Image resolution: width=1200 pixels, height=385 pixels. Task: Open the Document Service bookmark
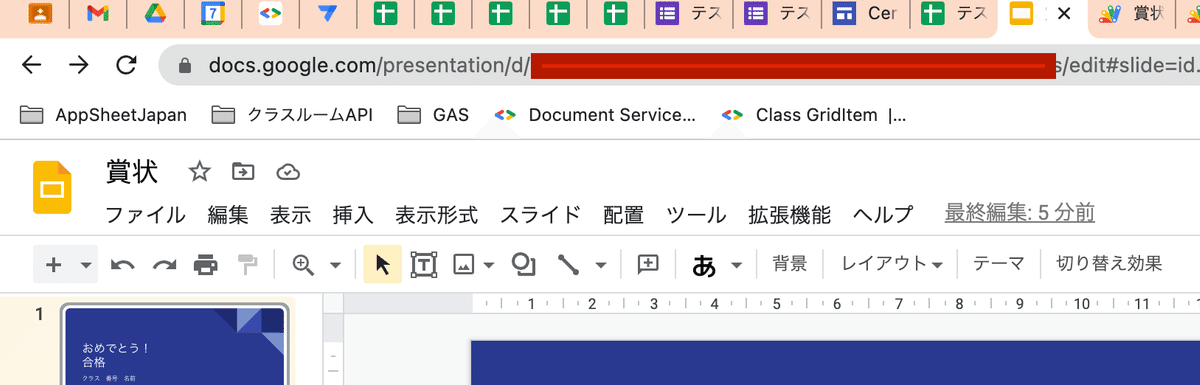point(595,115)
